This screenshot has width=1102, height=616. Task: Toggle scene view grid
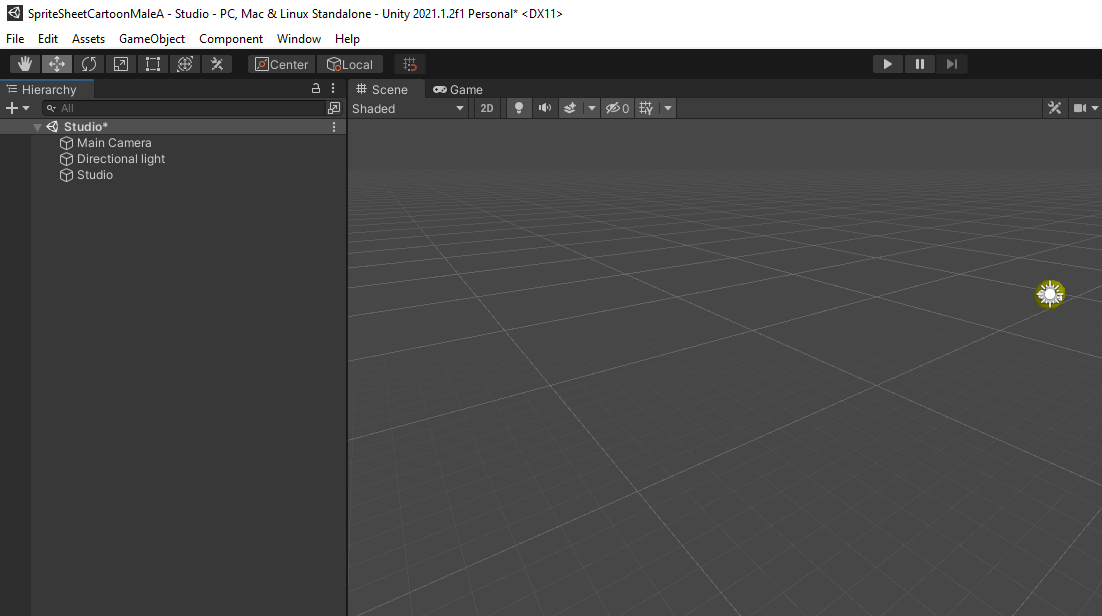646,108
